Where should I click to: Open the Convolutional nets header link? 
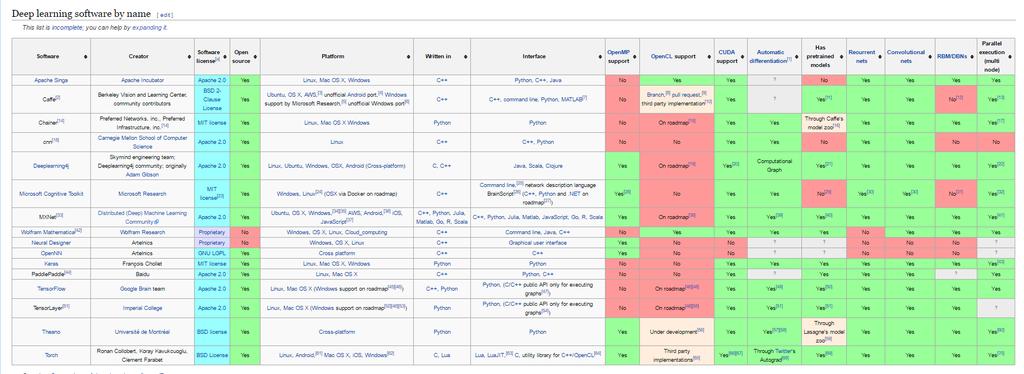tap(906, 56)
